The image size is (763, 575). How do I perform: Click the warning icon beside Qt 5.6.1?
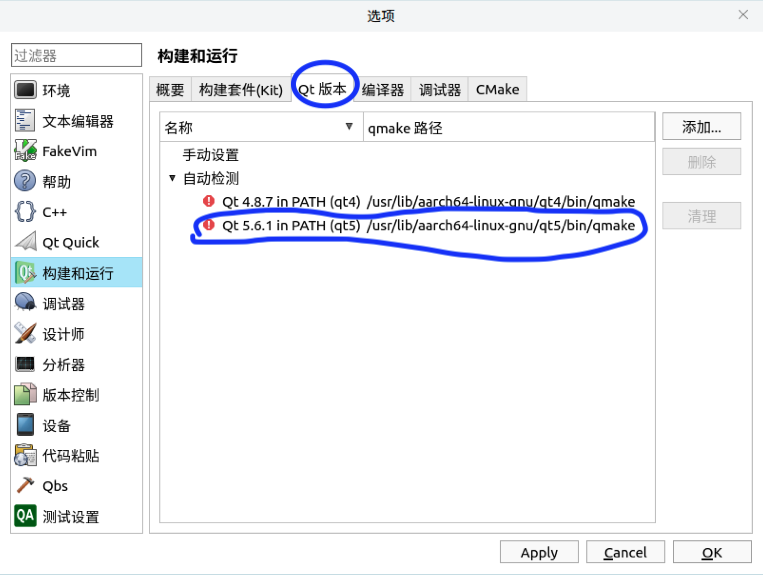209,225
